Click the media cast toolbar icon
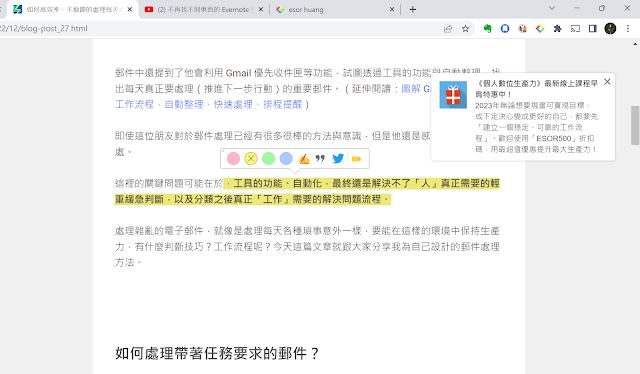The width and height of the screenshot is (640, 374). 575,29
